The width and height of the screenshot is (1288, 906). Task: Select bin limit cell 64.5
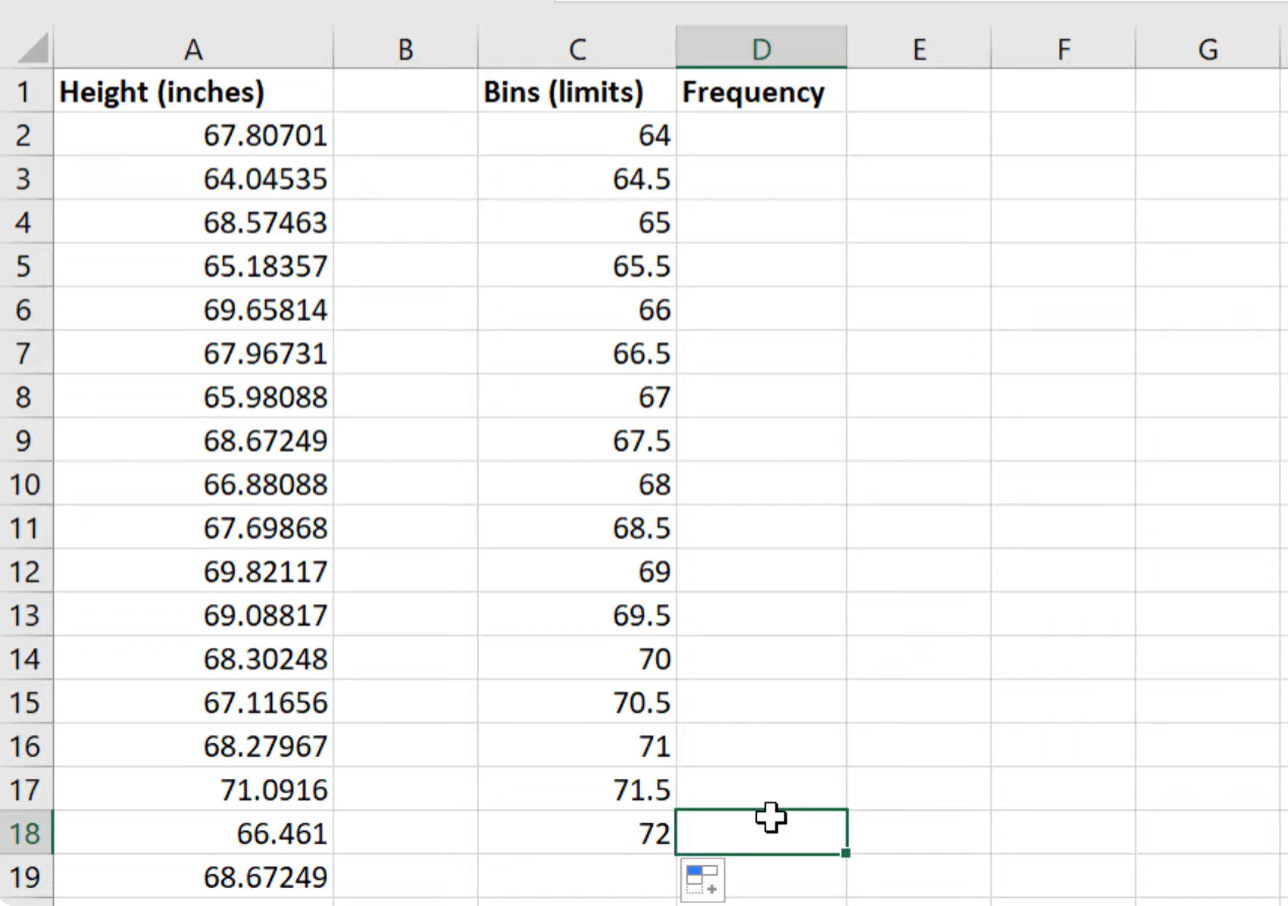(x=577, y=179)
